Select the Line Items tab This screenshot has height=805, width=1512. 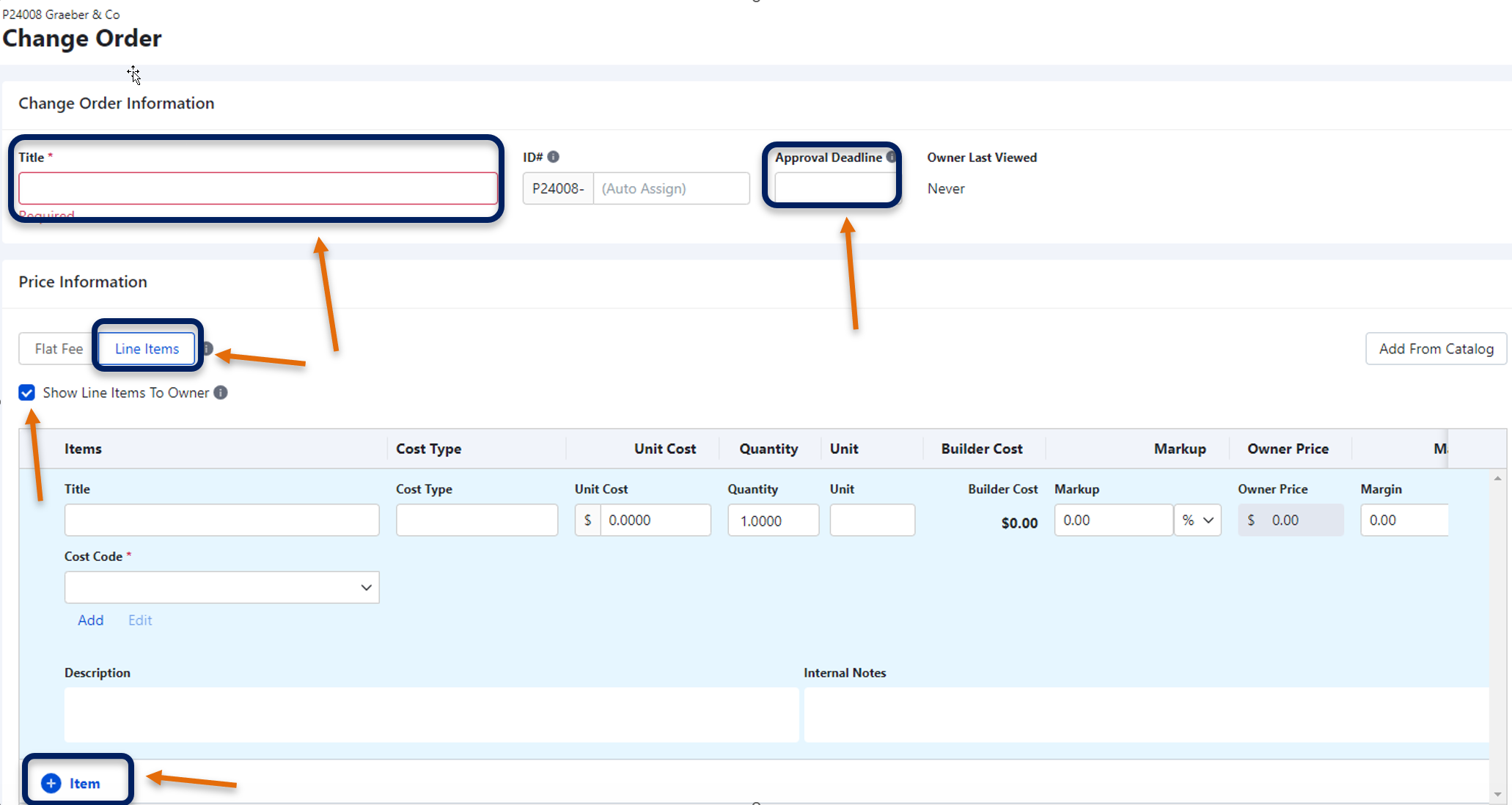coord(146,348)
